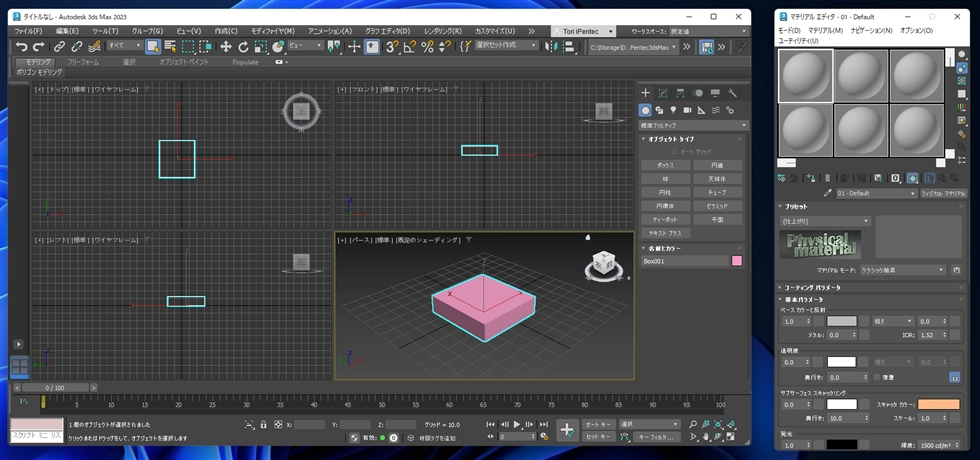Viewport: 980px width, 460px height.
Task: Toggle Percent Snap
Action: click(x=428, y=46)
